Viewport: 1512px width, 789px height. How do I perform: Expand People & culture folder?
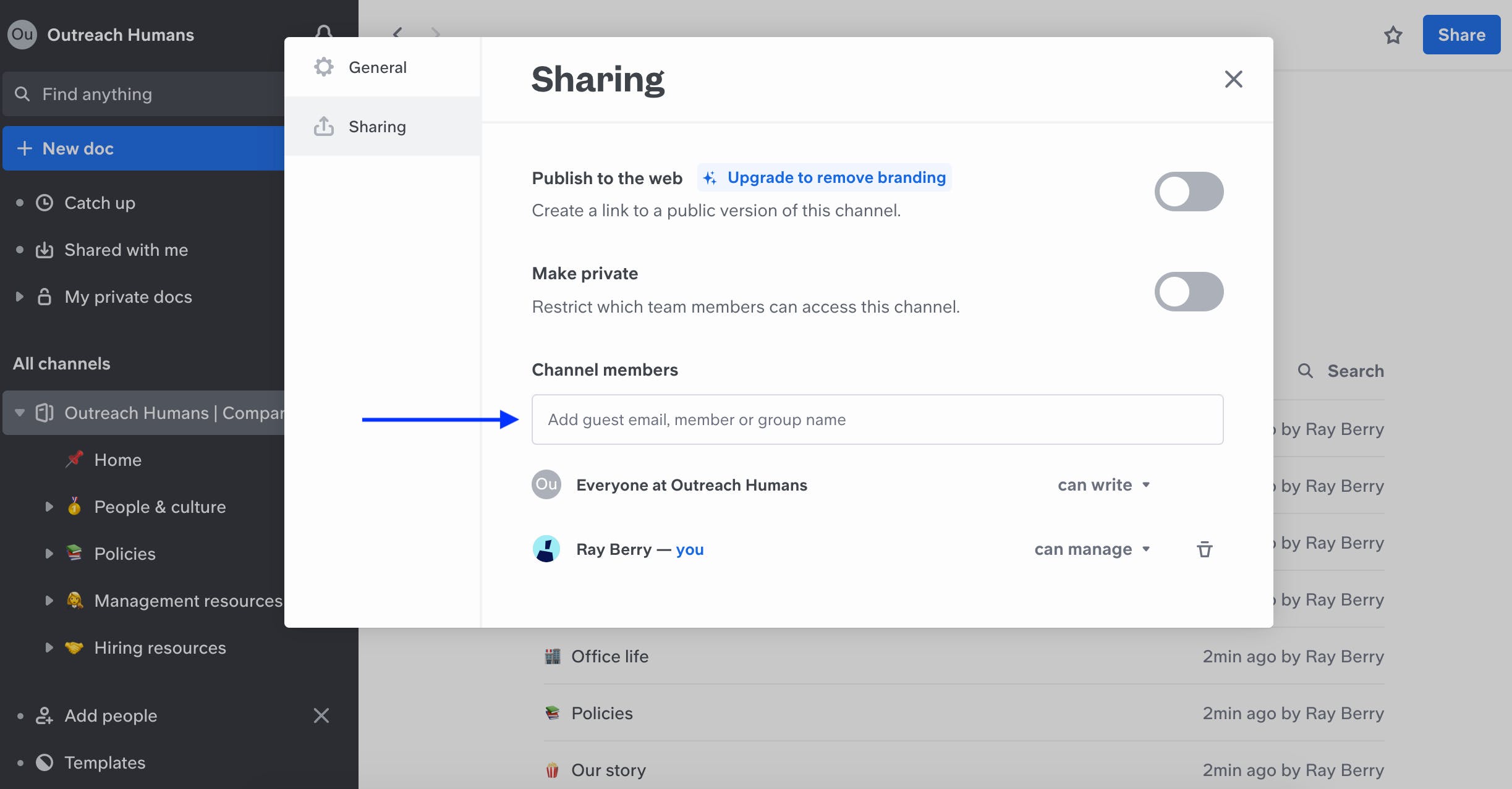click(49, 507)
